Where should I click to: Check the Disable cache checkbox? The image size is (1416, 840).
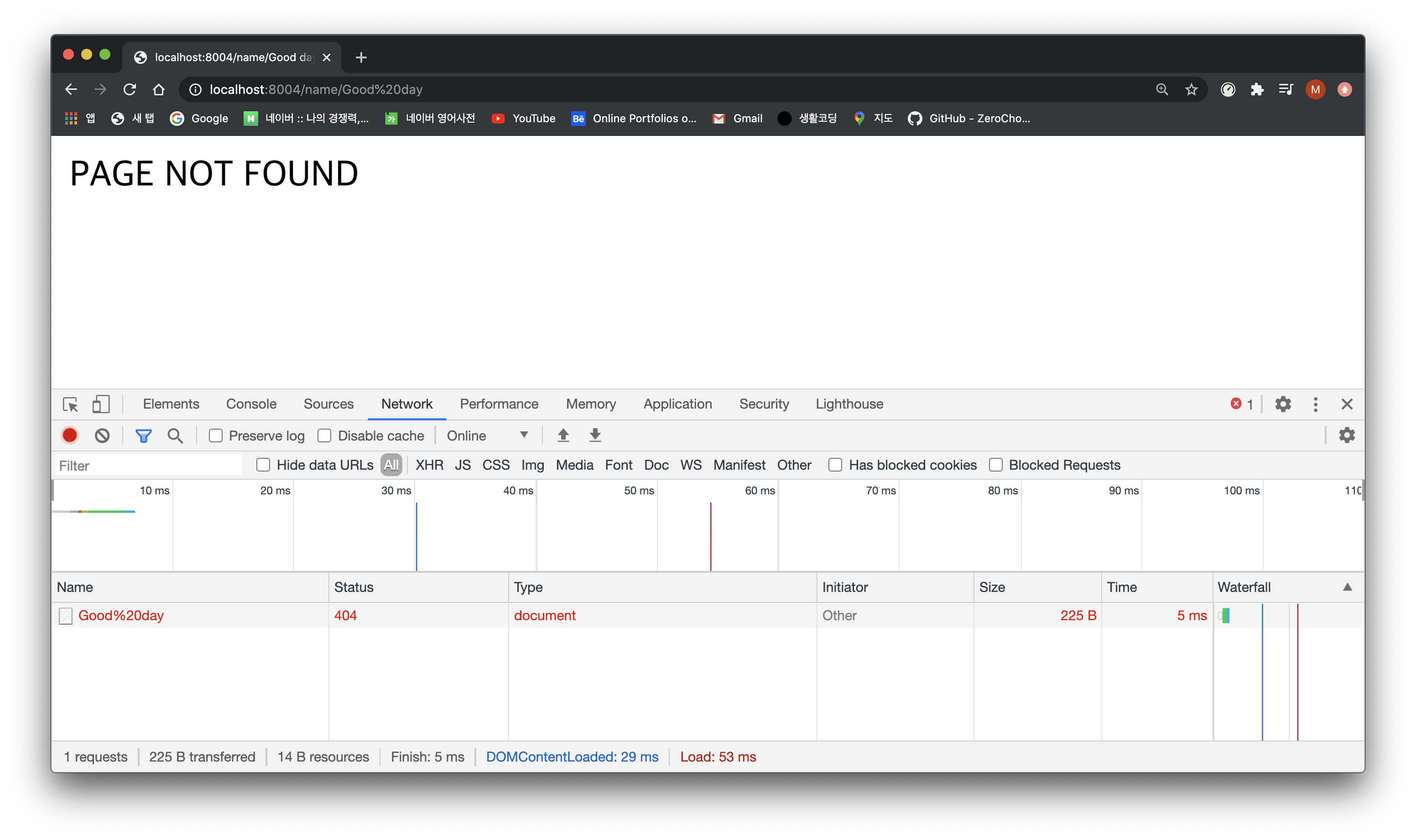[x=324, y=436]
